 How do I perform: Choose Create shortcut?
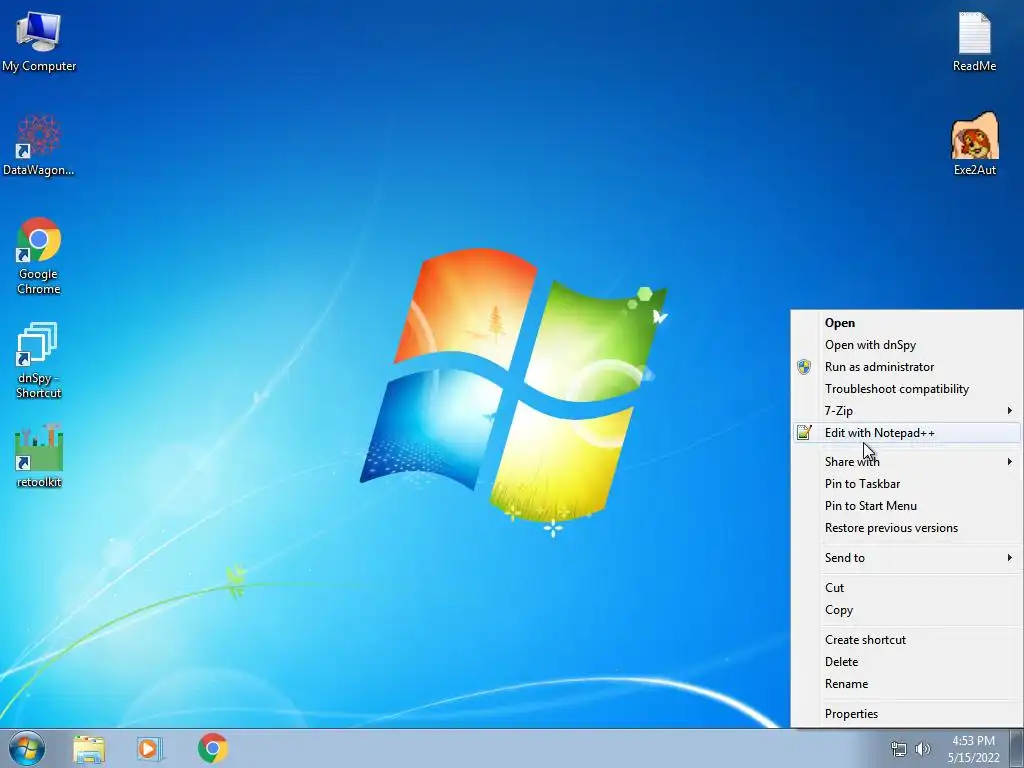coord(906,640)
